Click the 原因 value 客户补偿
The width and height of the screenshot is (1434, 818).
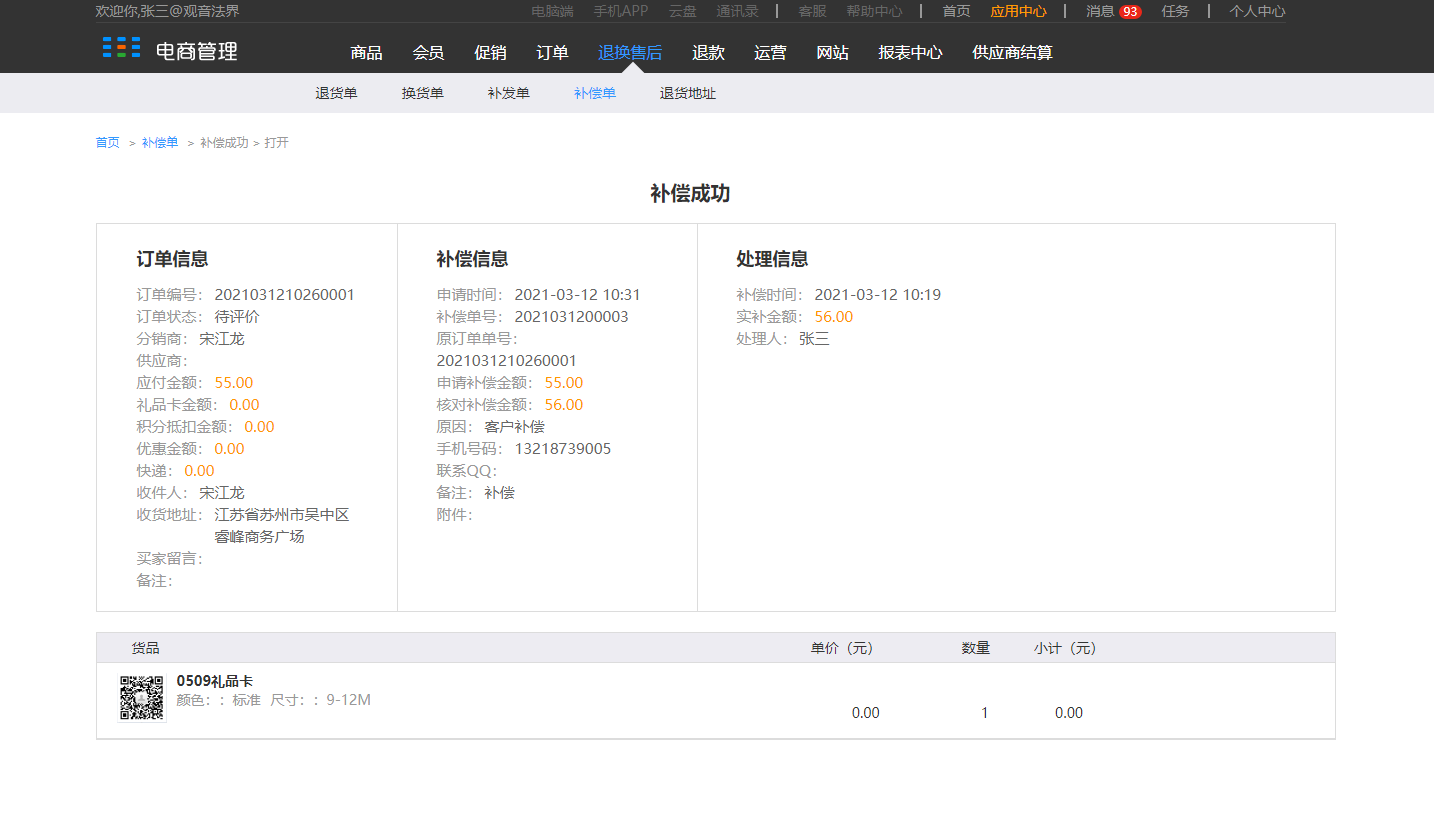click(514, 427)
